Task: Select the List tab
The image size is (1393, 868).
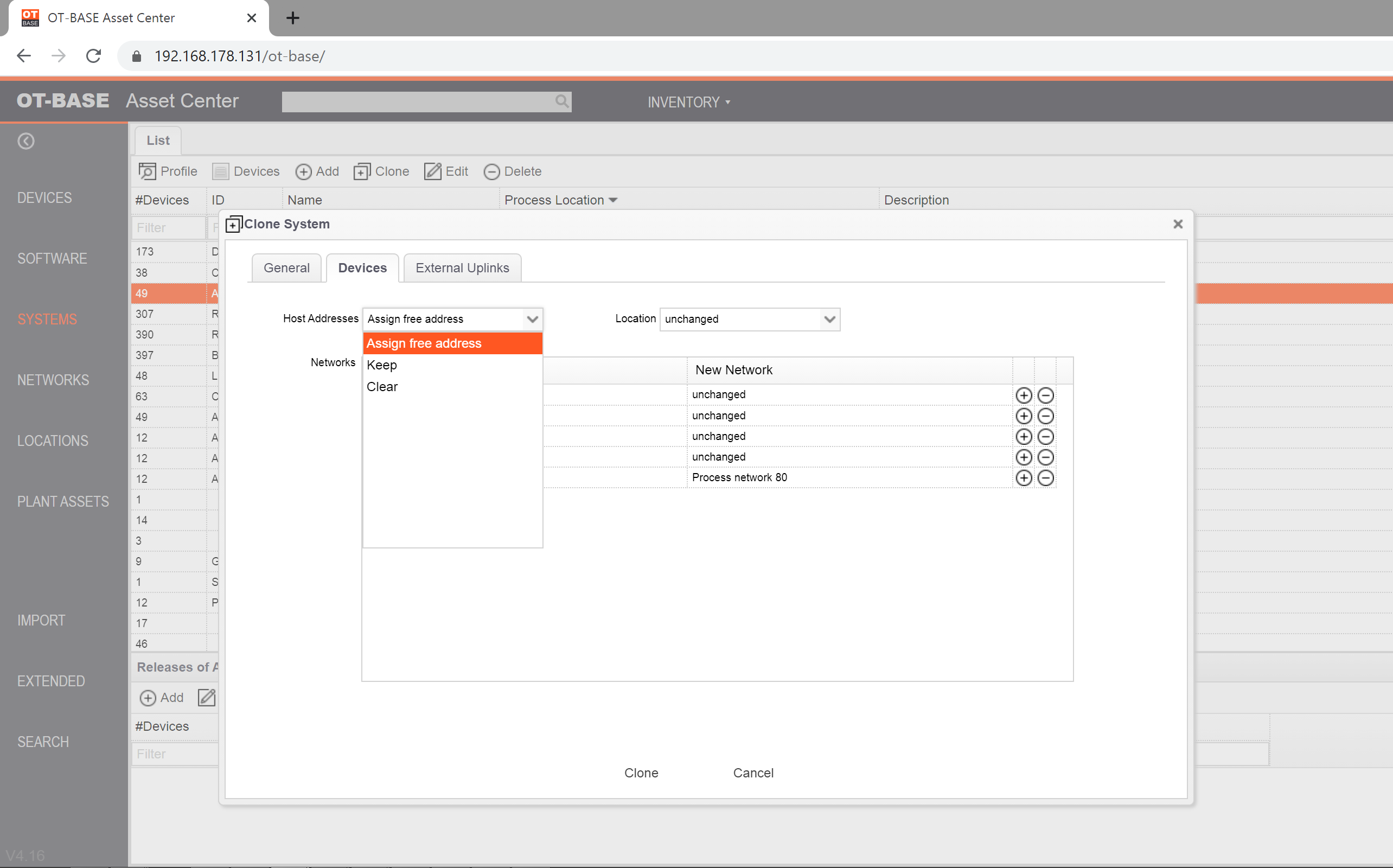Action: (x=158, y=141)
